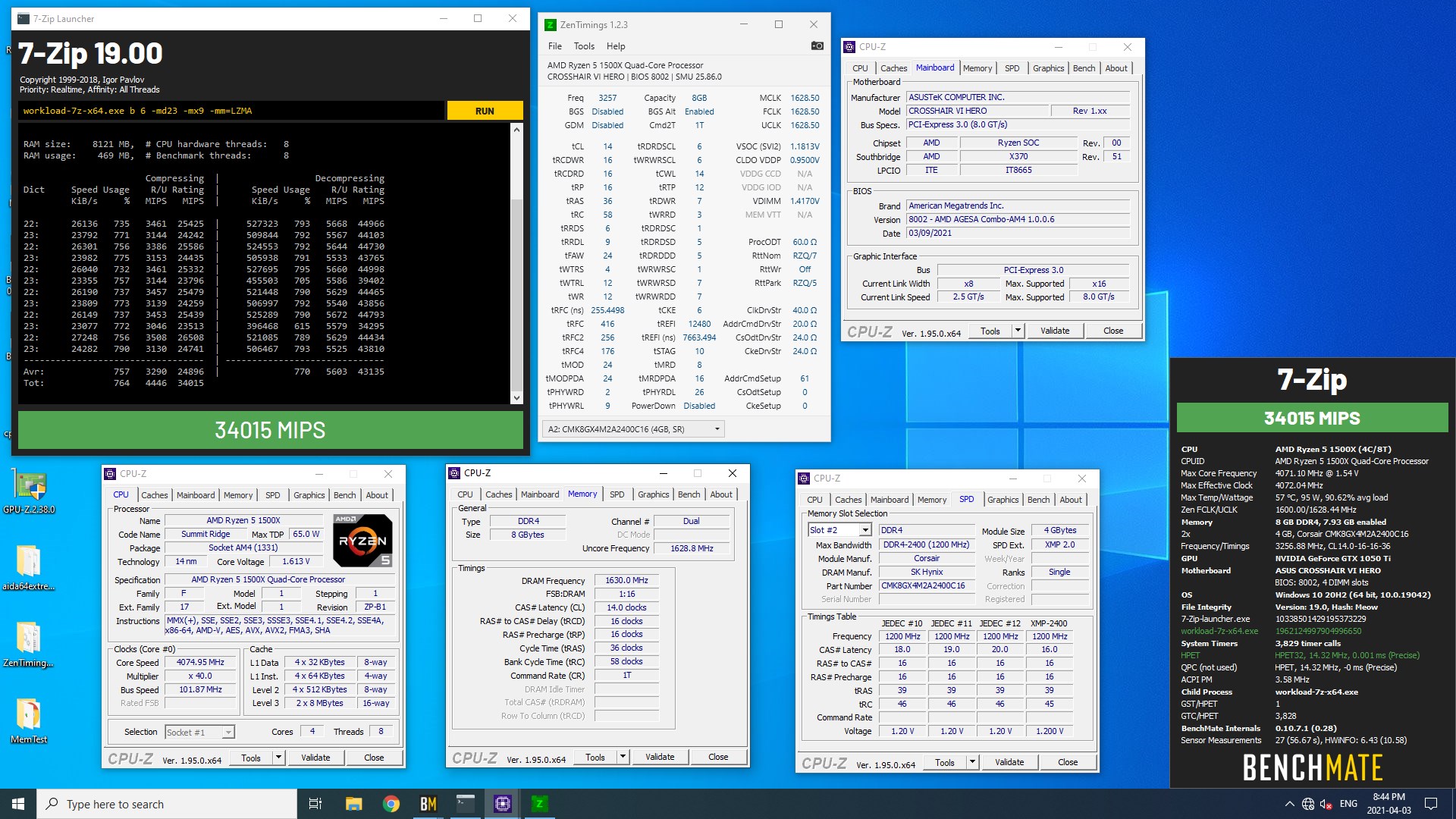
Task: Click the ENG language indicator in tray
Action: (x=1348, y=804)
